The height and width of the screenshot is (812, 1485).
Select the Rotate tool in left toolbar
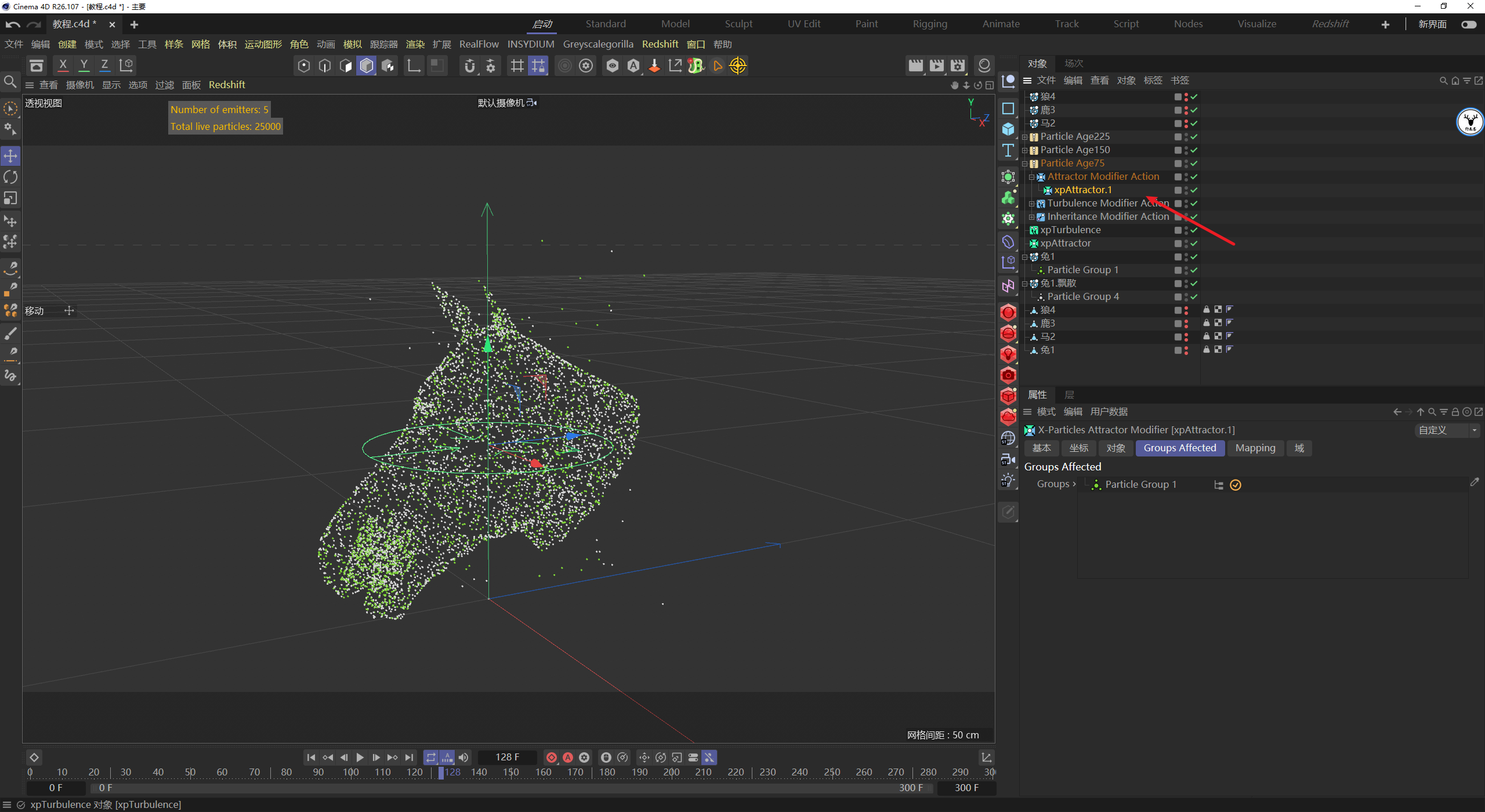click(x=10, y=177)
